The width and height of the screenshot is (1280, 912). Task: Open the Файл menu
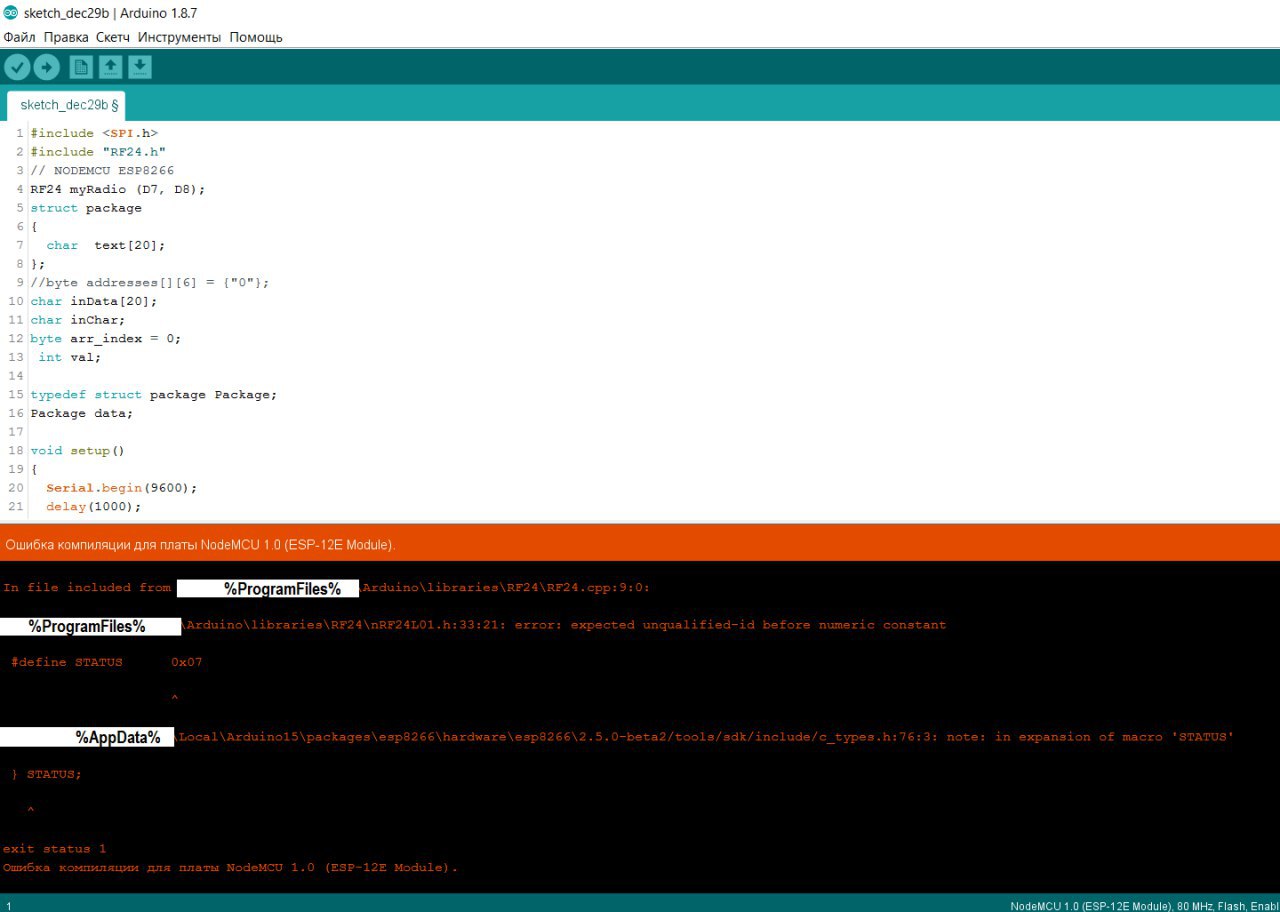point(19,37)
